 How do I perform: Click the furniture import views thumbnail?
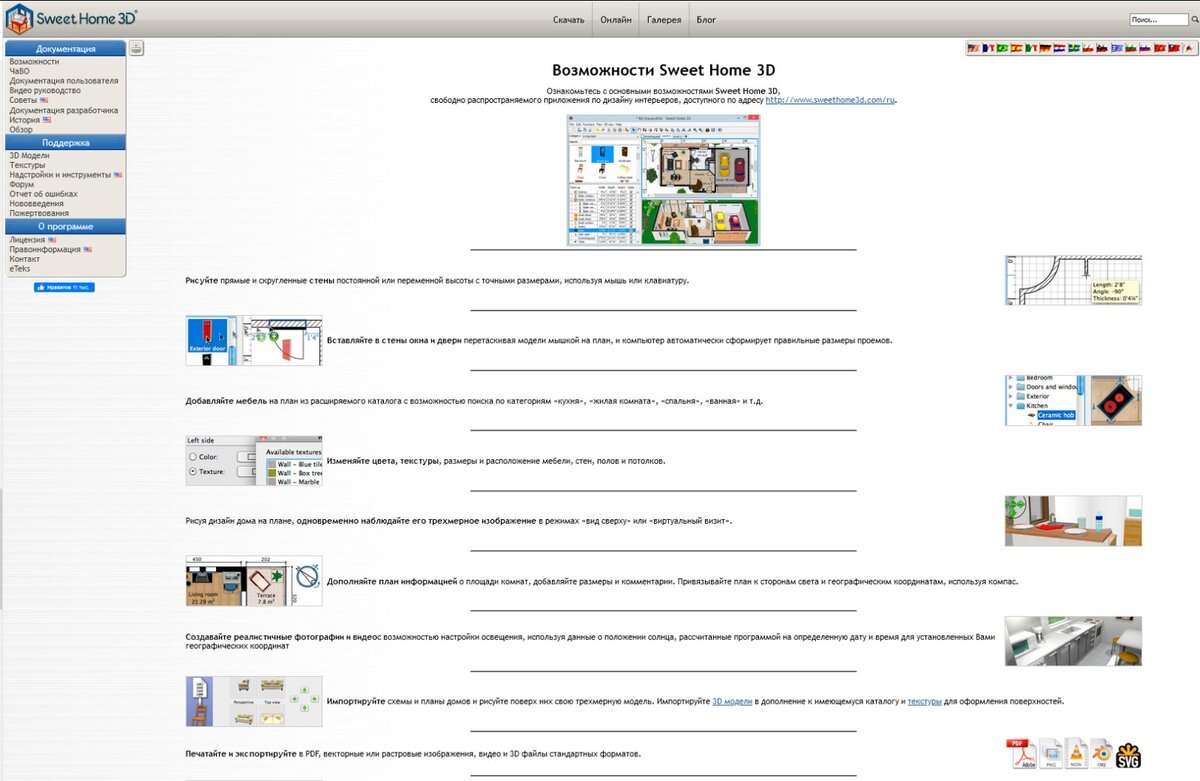pos(254,701)
